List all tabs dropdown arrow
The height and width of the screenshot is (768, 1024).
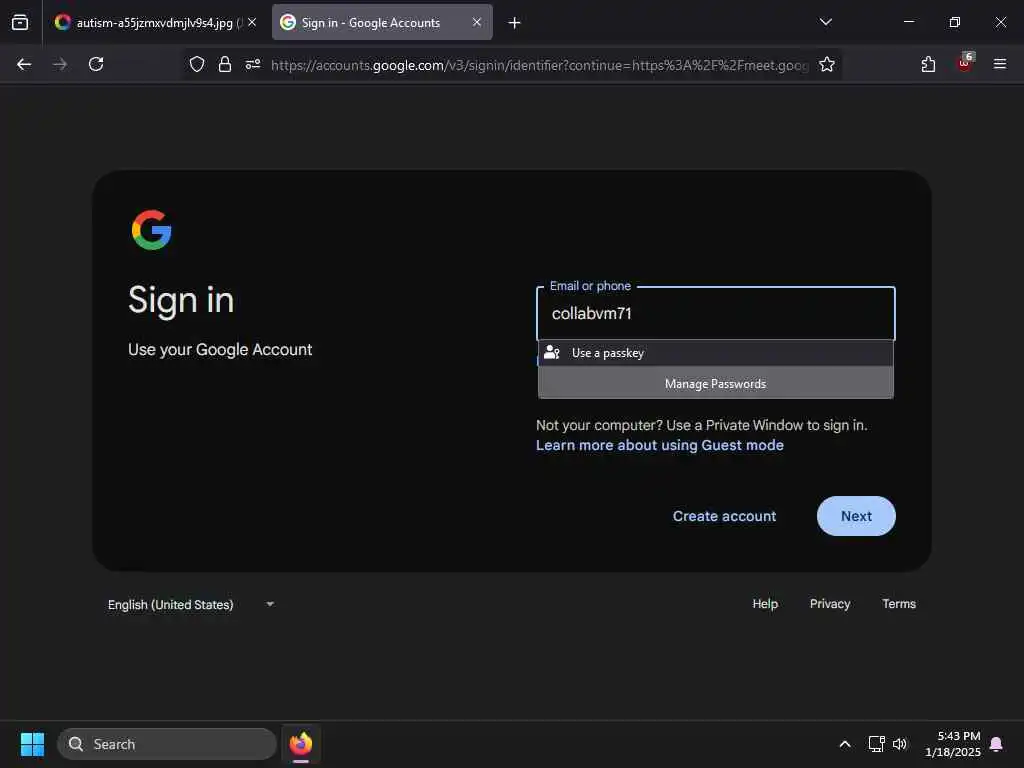(x=825, y=22)
